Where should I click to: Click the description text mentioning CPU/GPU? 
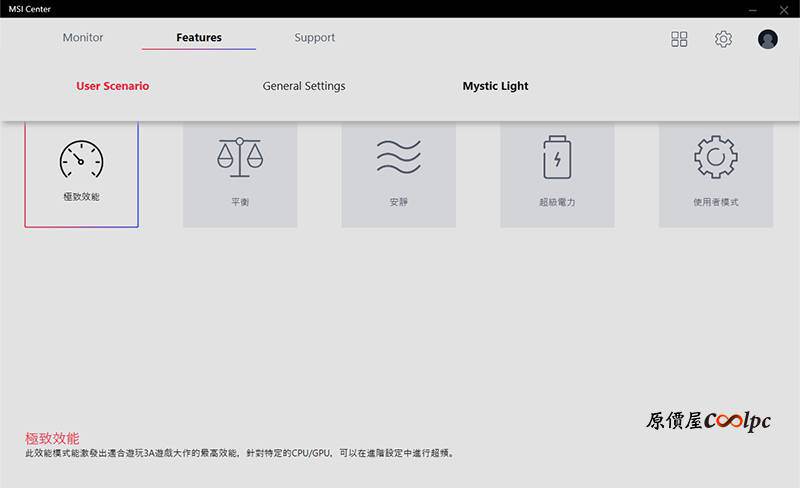[240, 453]
